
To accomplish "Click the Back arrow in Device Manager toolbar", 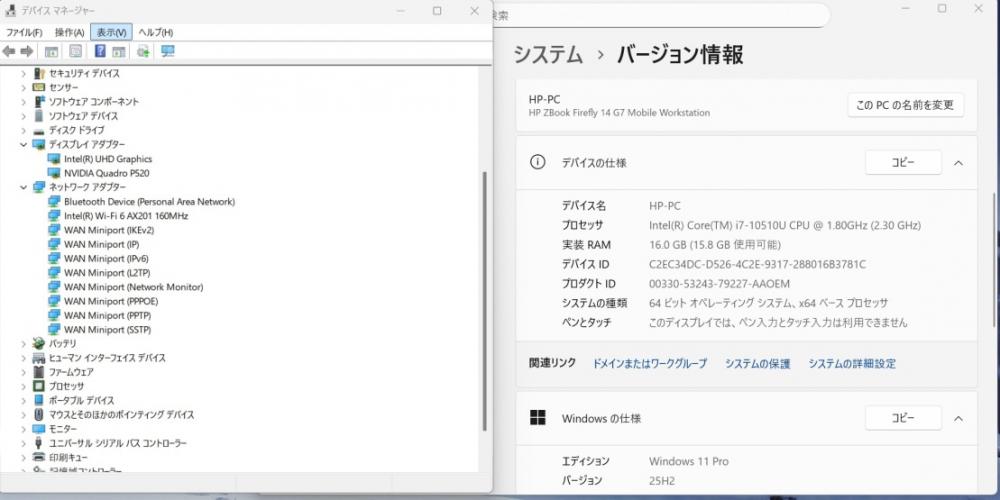I will click(8, 51).
